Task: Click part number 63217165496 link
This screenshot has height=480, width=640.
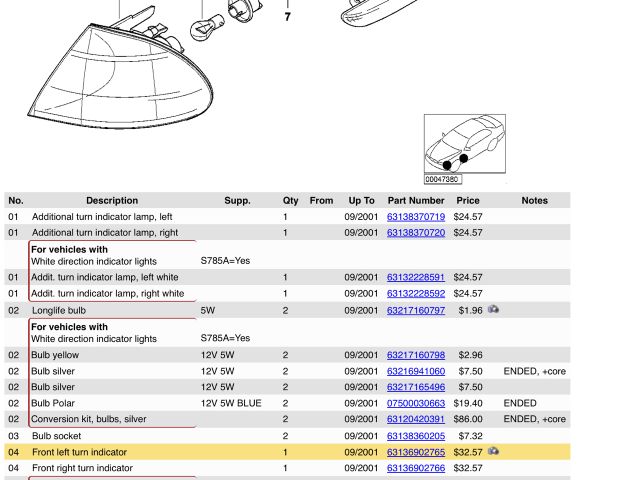Action: (415, 387)
